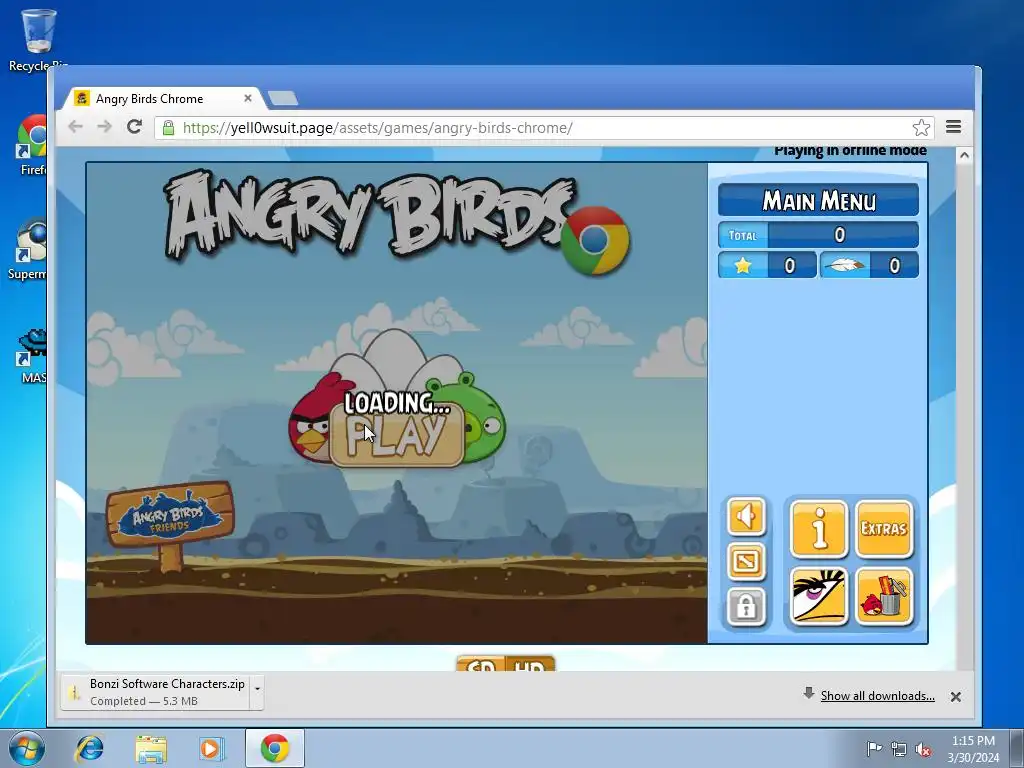Open Bonzi Software Characters.zip download

click(155, 692)
